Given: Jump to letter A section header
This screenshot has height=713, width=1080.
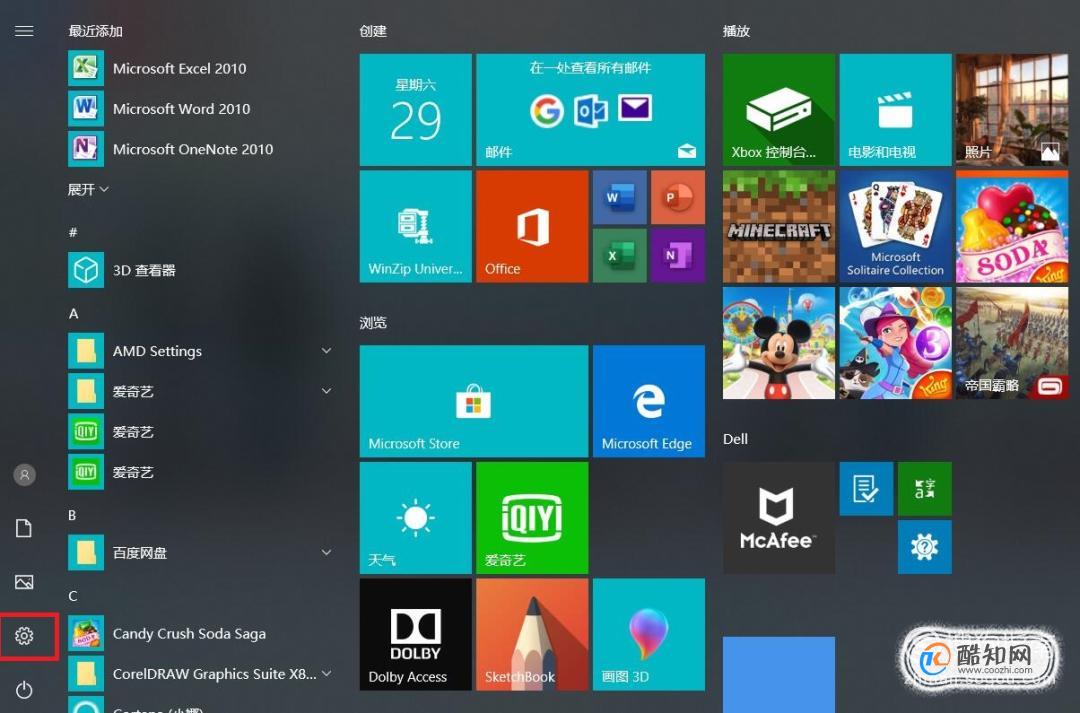Looking at the screenshot, I should pyautogui.click(x=74, y=313).
